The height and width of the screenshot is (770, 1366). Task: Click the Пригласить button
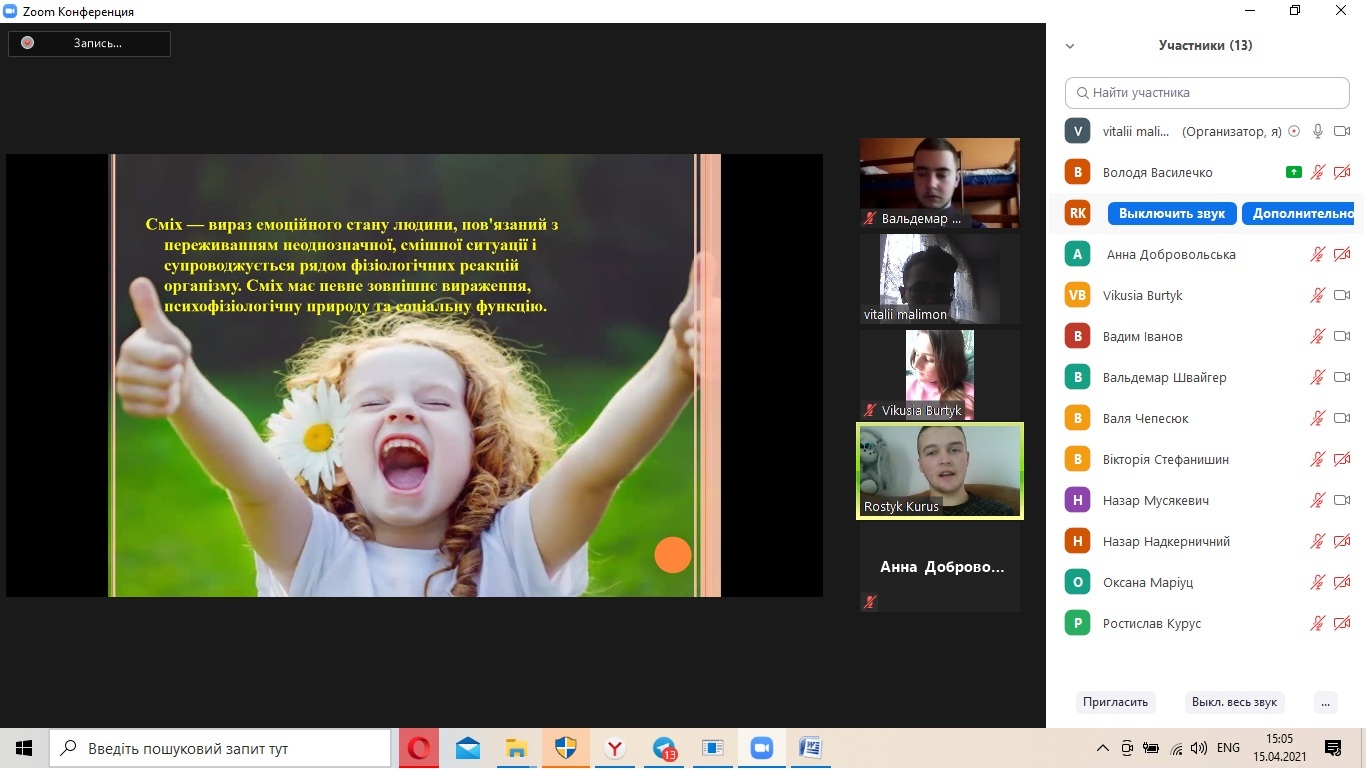pos(1115,702)
